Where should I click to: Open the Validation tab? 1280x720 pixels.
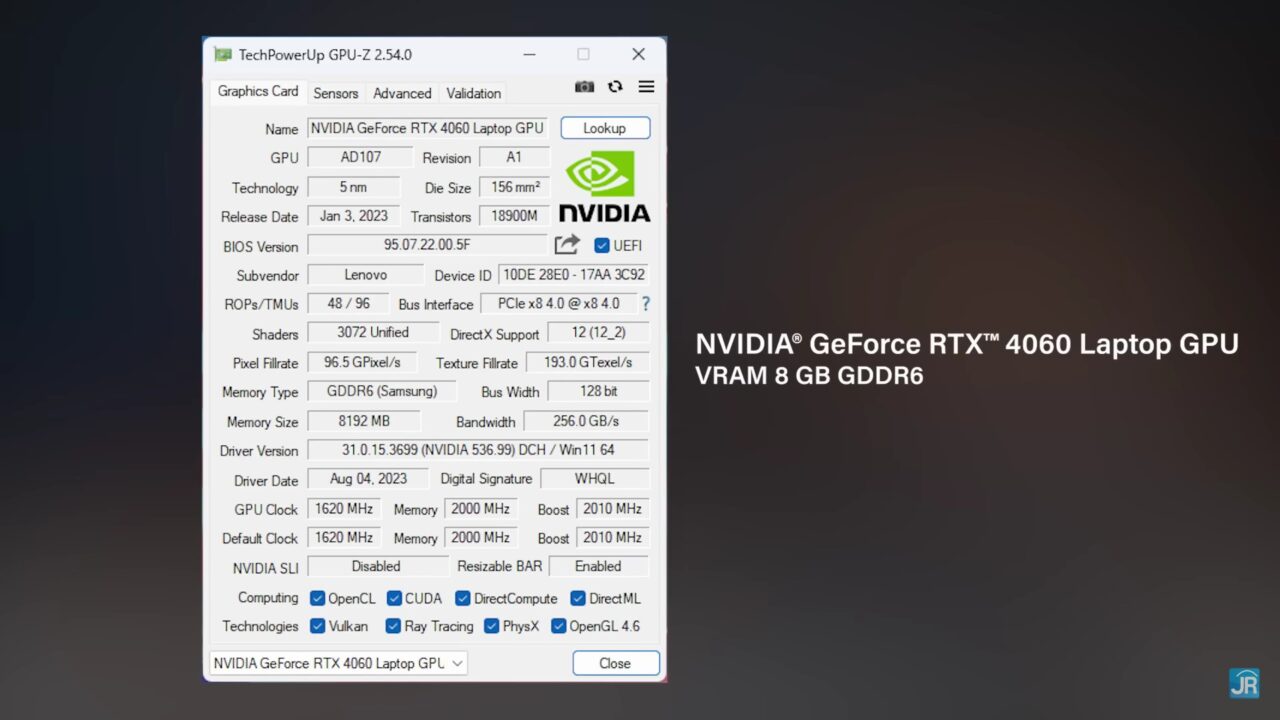tap(473, 93)
